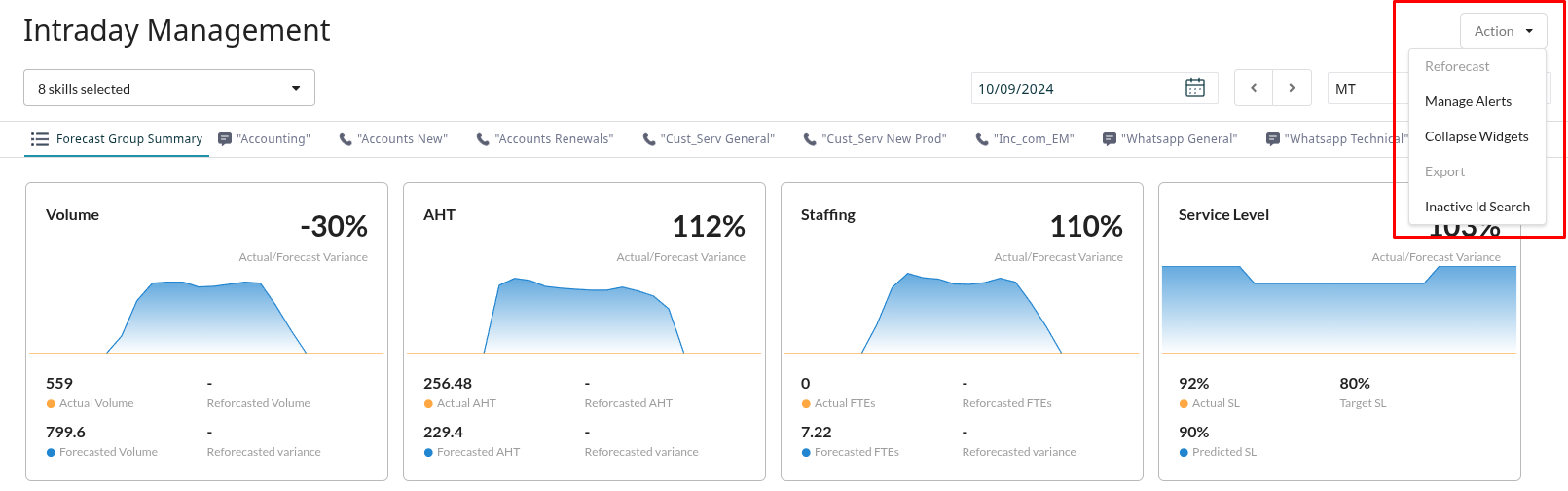Viewport: 1568px width, 491px height.
Task: Open the "Cust_Serv General" tab
Action: pyautogui.click(x=709, y=139)
